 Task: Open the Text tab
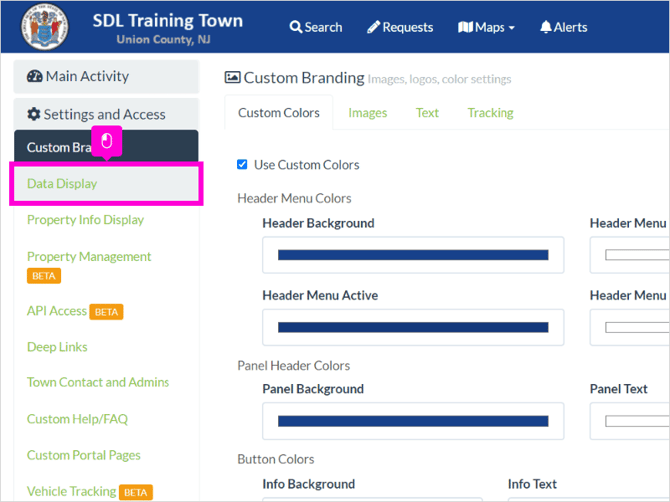427,113
